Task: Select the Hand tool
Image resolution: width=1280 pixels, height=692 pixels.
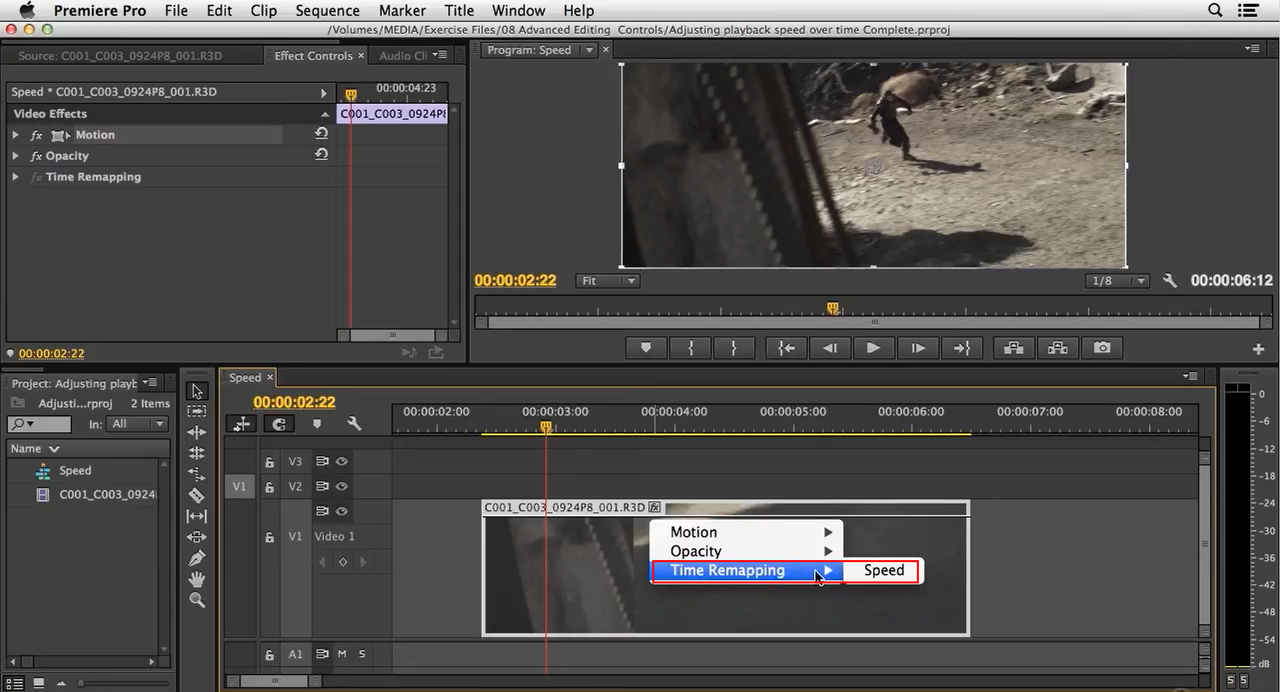Action: [x=197, y=579]
